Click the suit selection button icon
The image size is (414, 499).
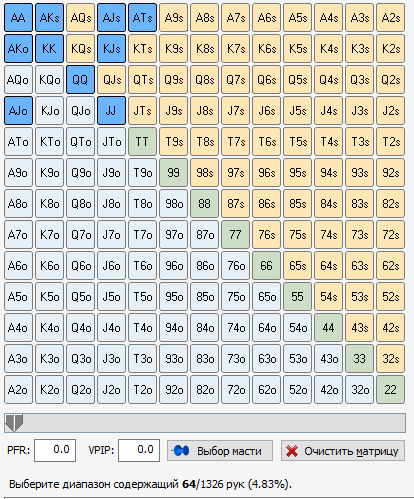[181, 451]
